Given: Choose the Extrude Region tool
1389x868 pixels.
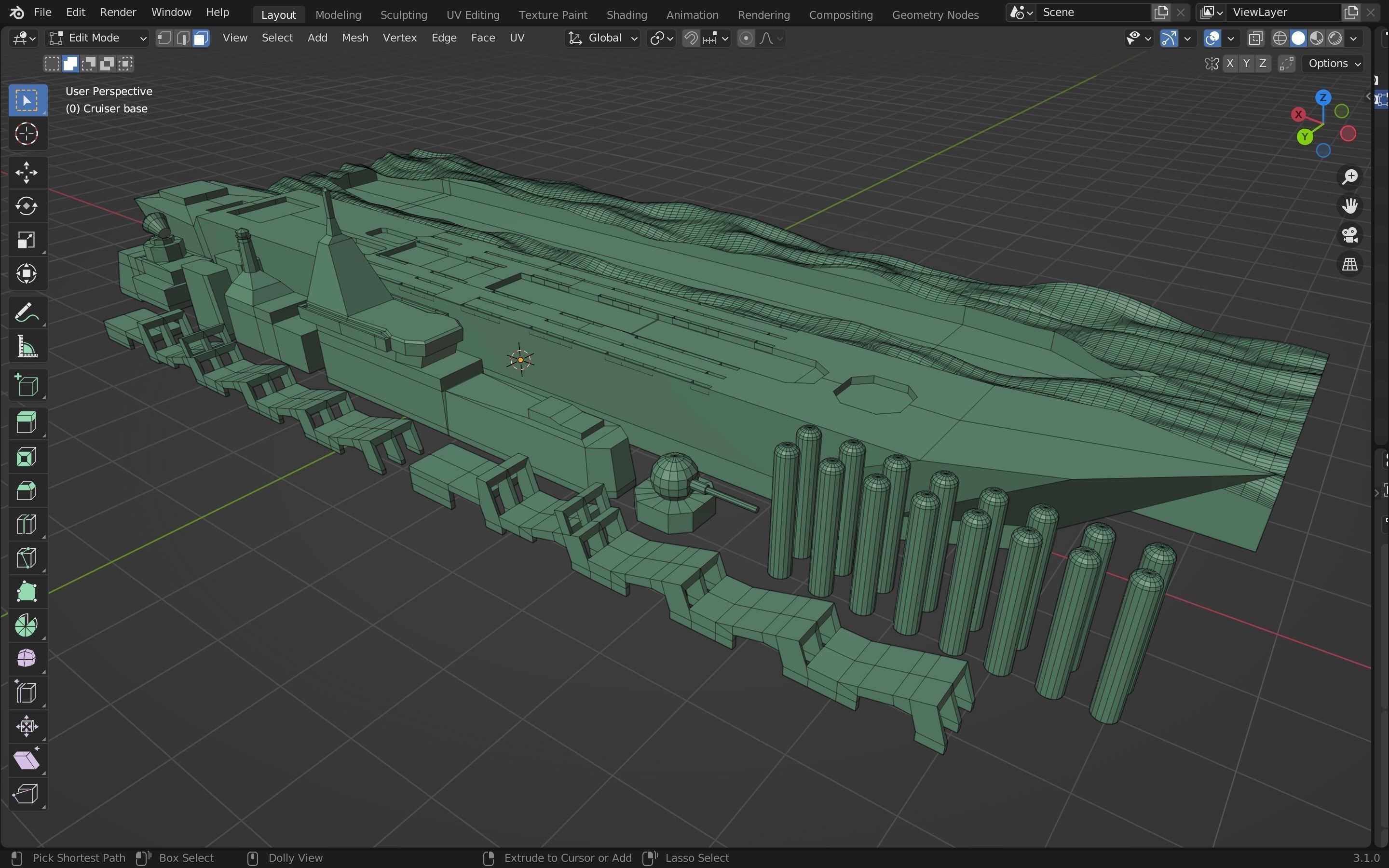Looking at the screenshot, I should coord(27,422).
